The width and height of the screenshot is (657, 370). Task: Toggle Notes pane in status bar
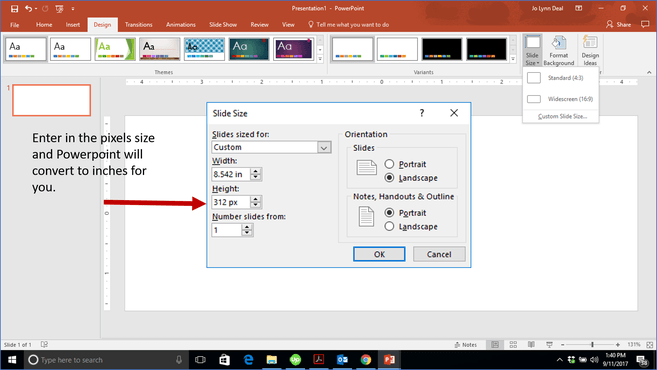(x=466, y=345)
